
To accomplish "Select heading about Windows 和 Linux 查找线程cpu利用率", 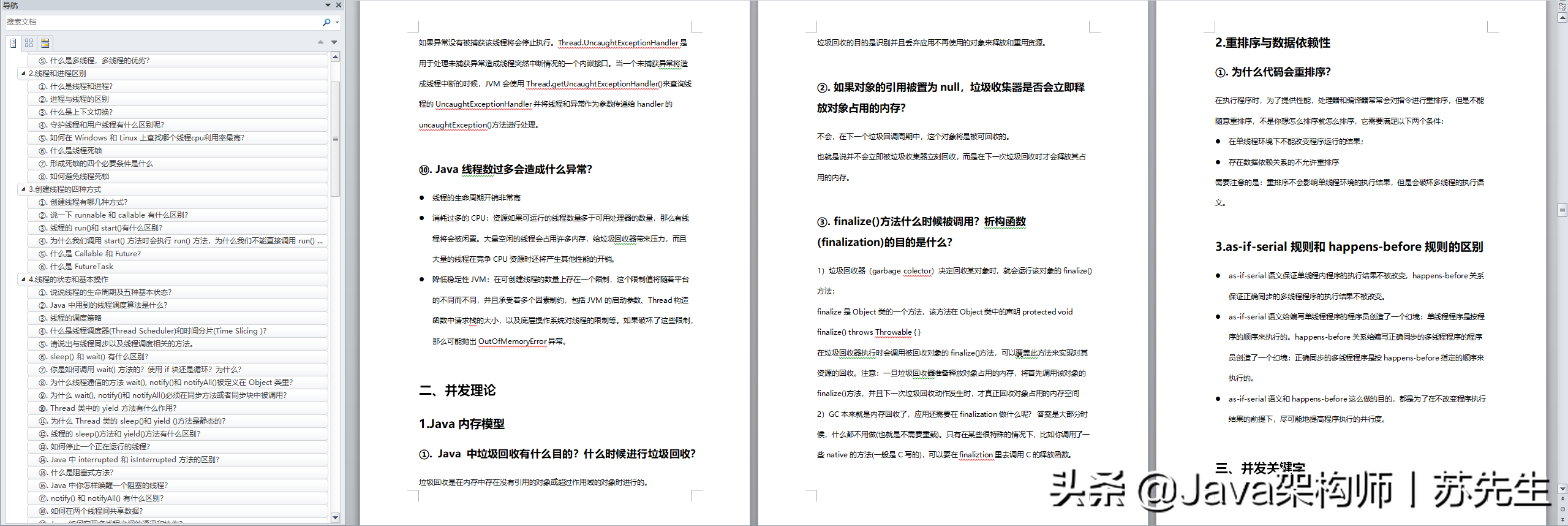I will 178,138.
